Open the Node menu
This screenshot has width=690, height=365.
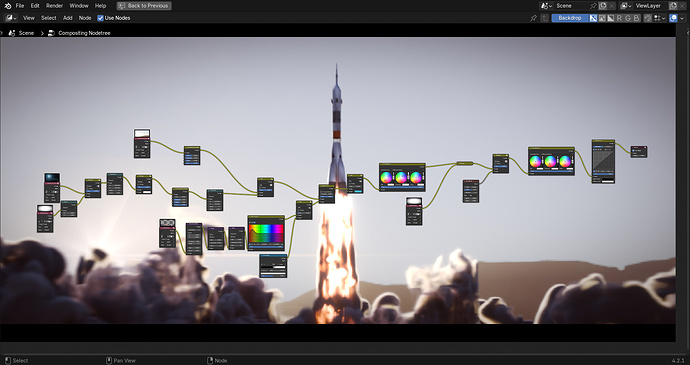click(85, 18)
